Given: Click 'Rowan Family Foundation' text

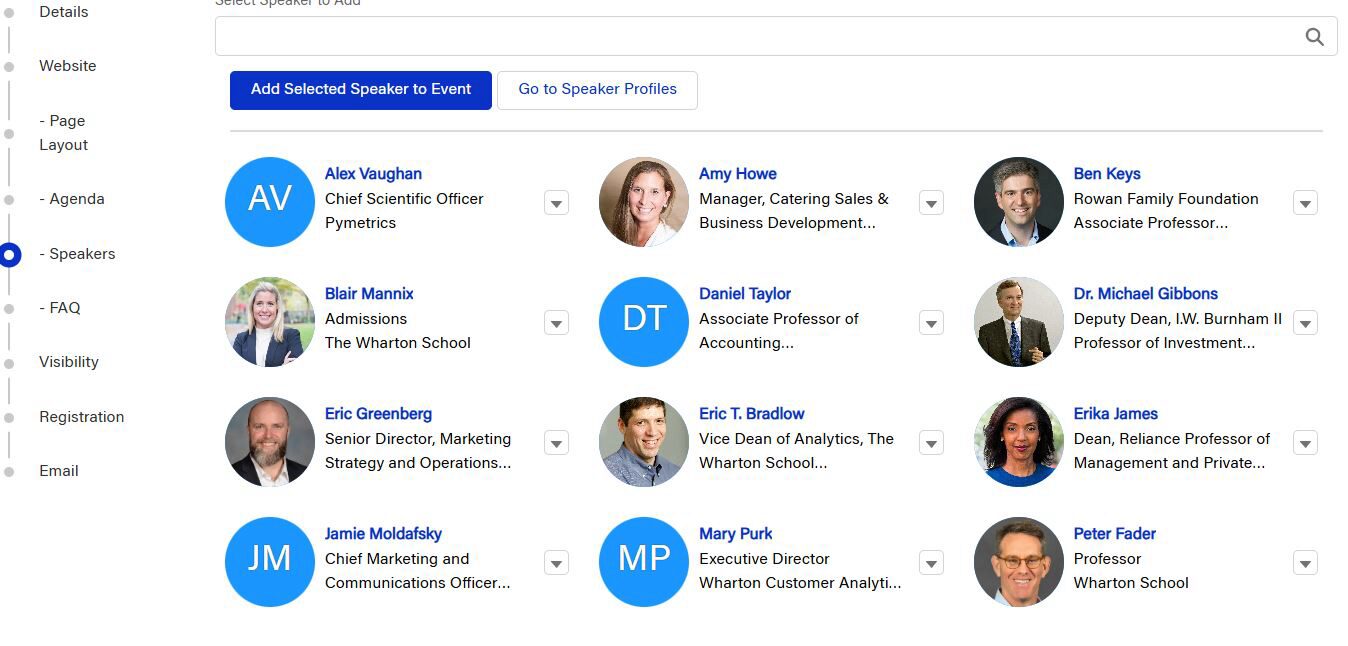Looking at the screenshot, I should [x=1166, y=199].
